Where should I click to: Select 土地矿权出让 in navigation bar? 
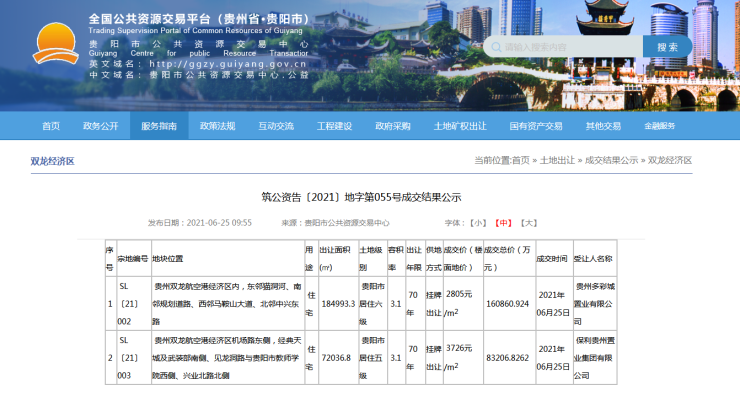click(x=460, y=126)
